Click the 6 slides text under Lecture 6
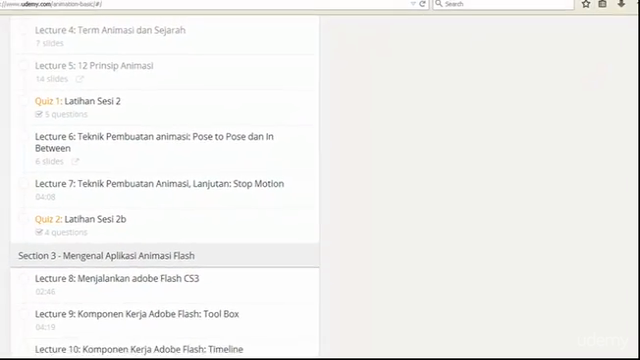This screenshot has width=640, height=360. 49,162
